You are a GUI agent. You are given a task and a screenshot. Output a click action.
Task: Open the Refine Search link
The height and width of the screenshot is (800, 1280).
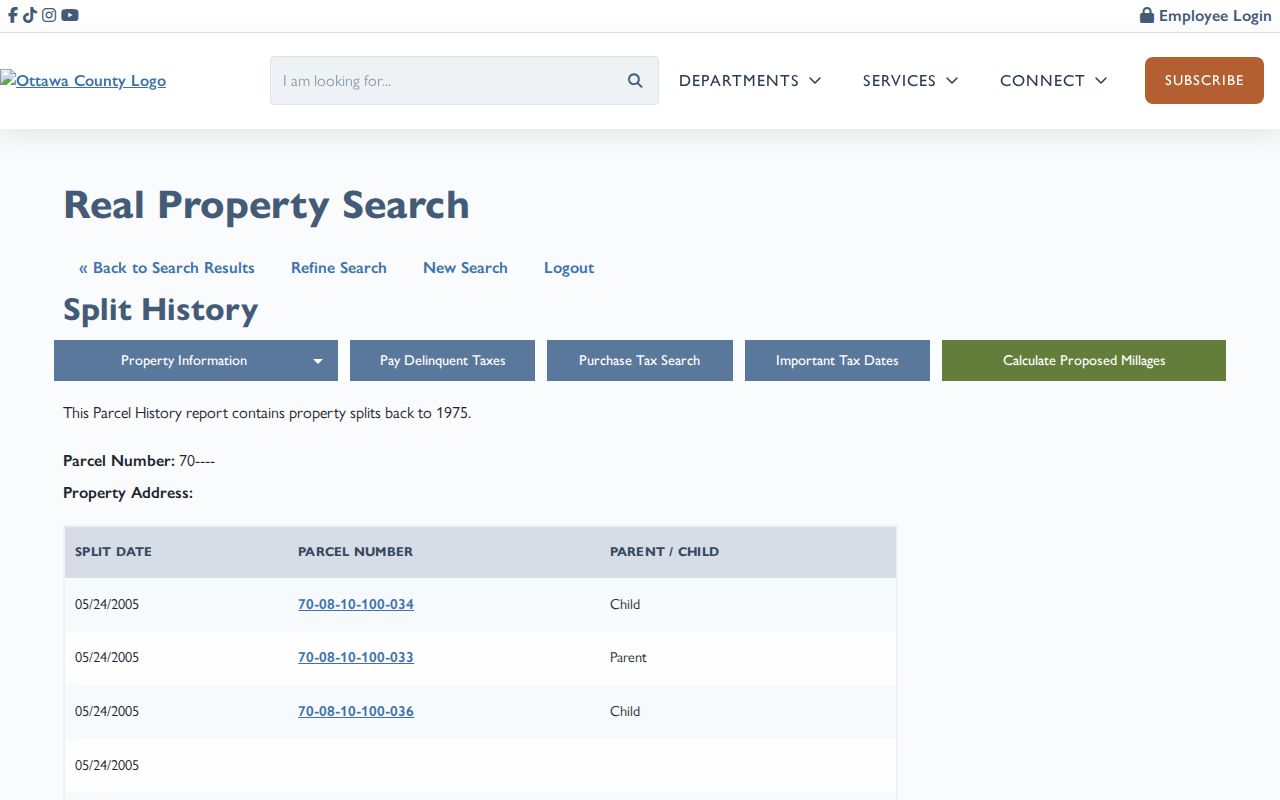coord(339,268)
